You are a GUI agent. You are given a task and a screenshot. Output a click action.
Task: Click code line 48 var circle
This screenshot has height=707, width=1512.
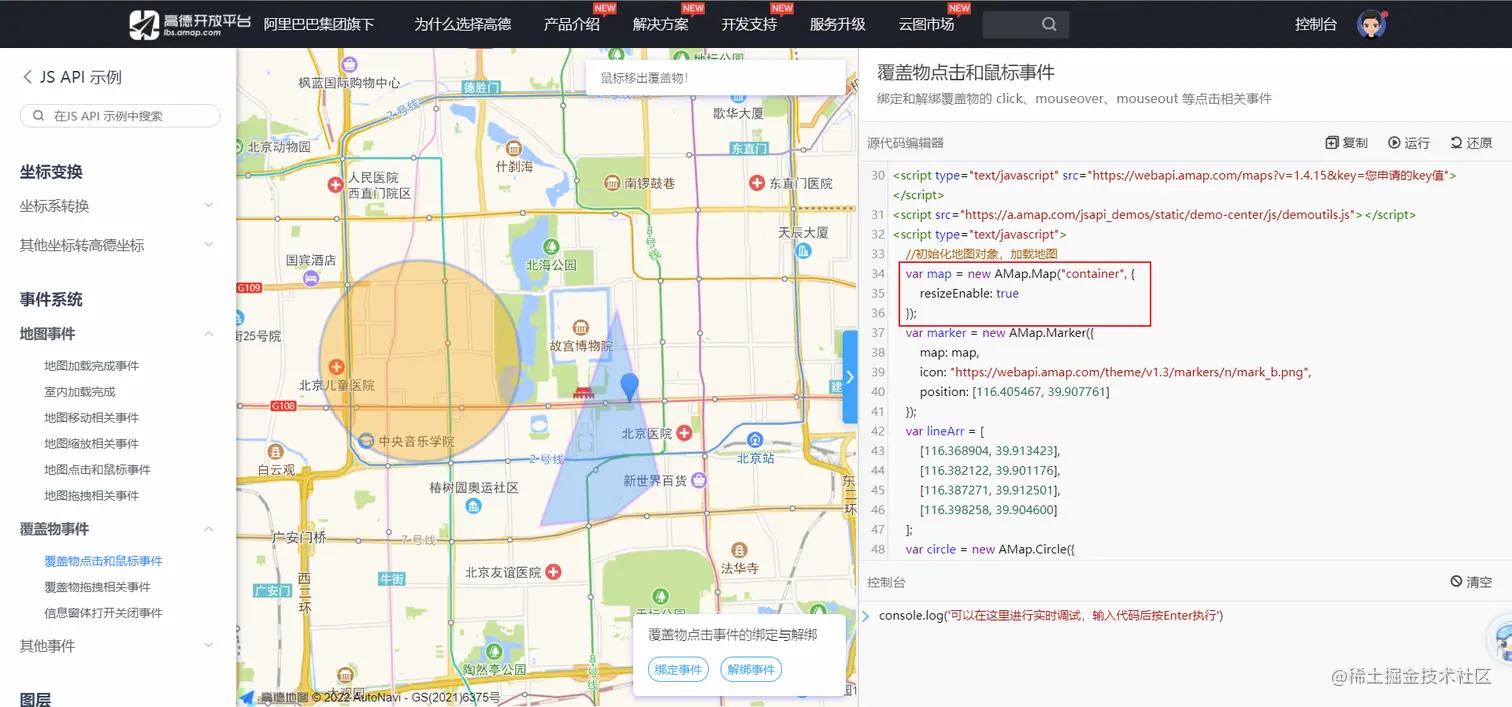click(x=990, y=549)
